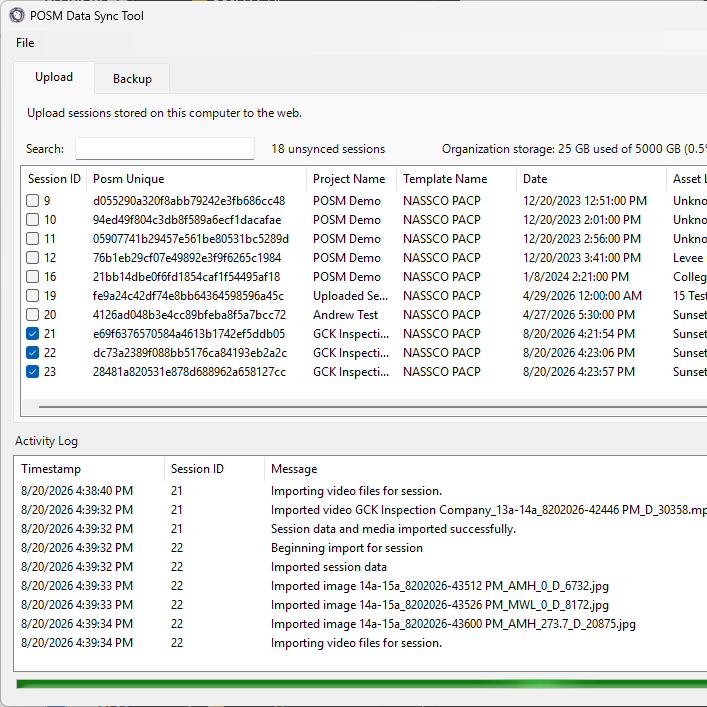
Task: Click the Andrew Test project name cell
Action: [345, 315]
